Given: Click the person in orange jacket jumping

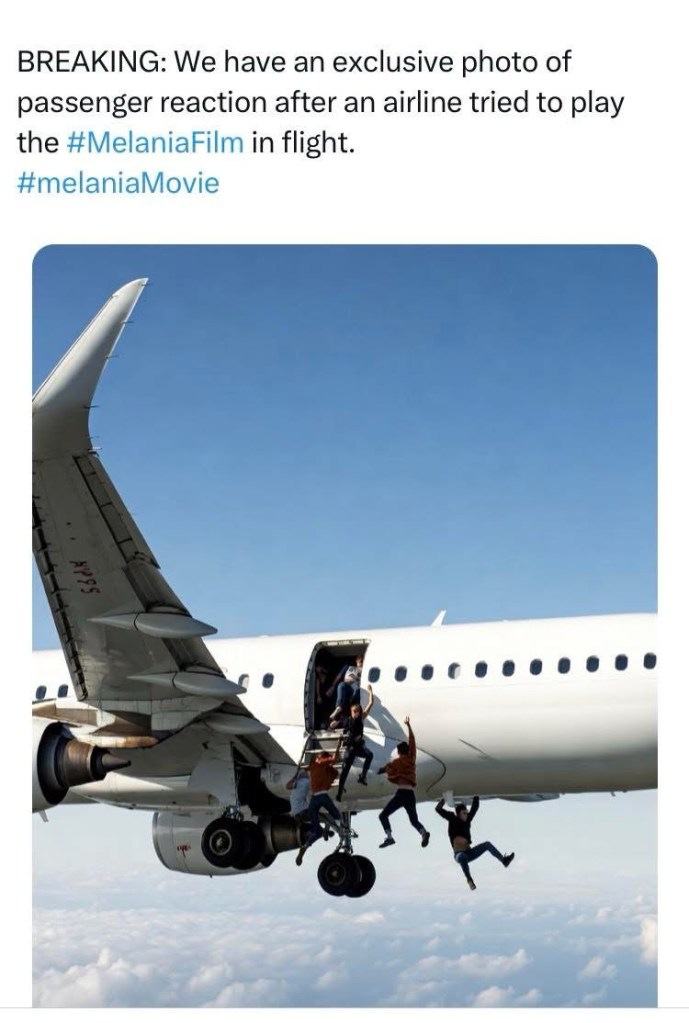Looking at the screenshot, I should coord(403,783).
